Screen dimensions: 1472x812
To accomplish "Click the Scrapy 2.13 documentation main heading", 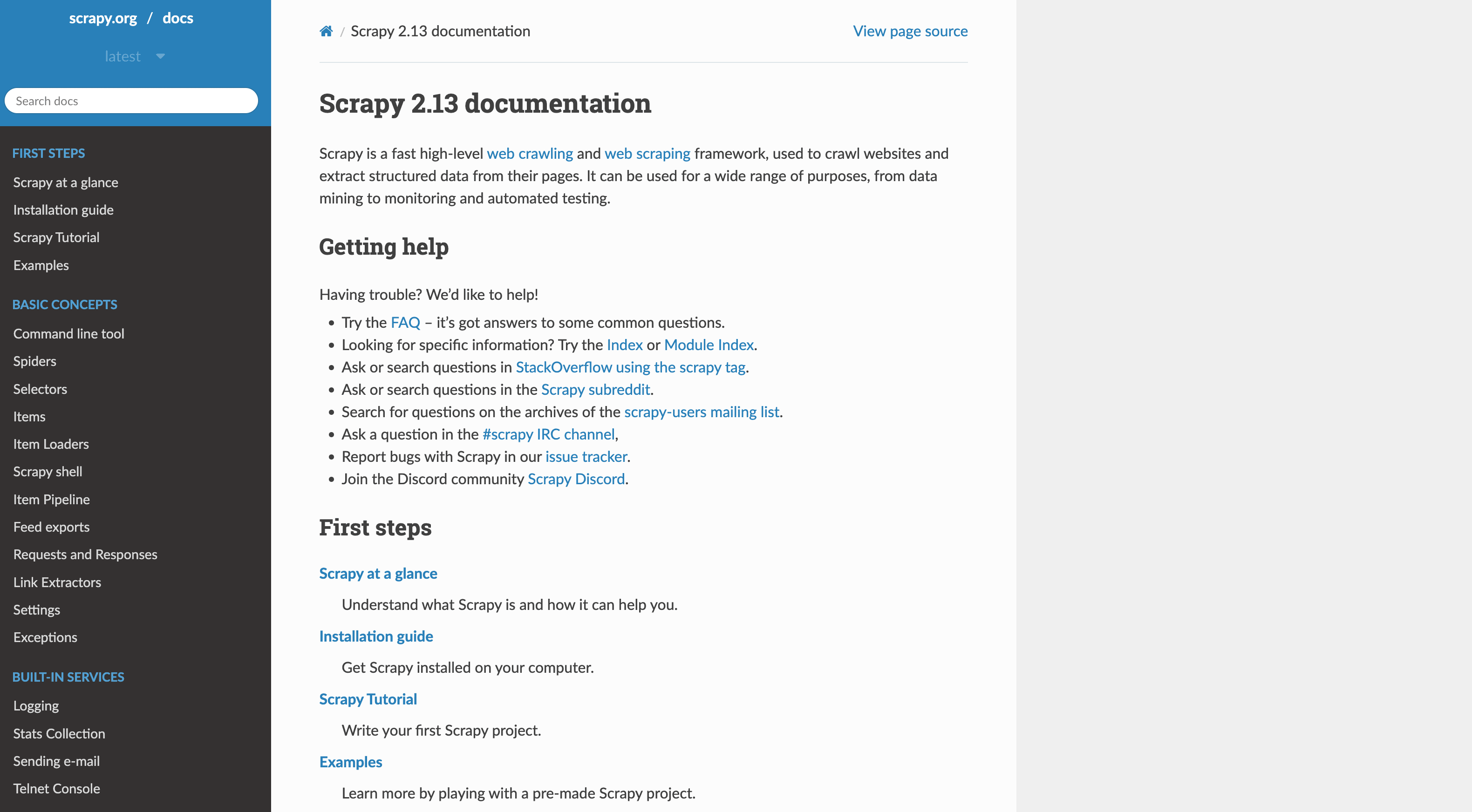I will tap(485, 103).
